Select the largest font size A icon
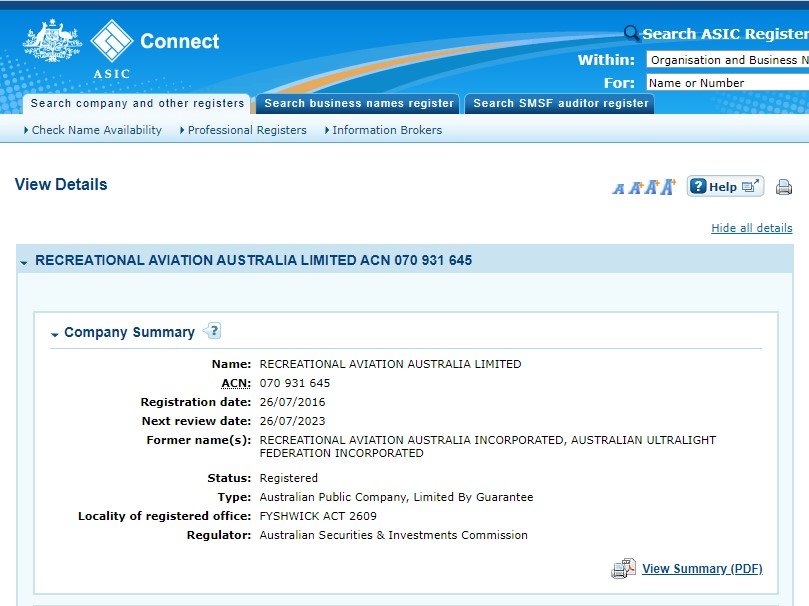The height and width of the screenshot is (606, 809). click(x=668, y=187)
